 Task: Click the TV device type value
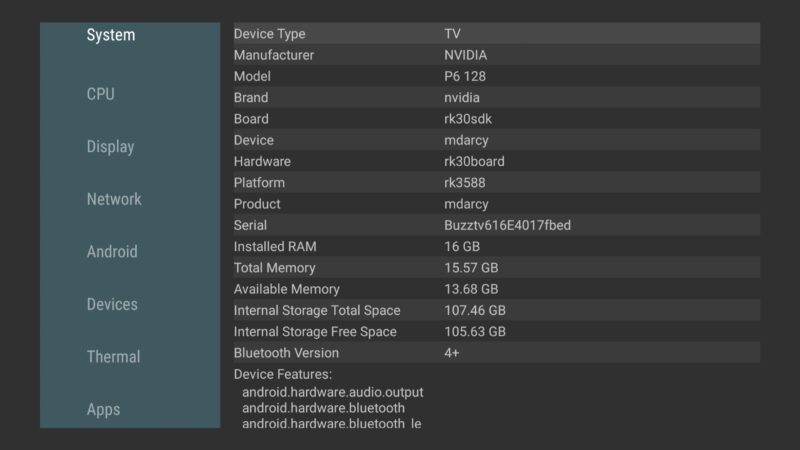pyautogui.click(x=452, y=34)
